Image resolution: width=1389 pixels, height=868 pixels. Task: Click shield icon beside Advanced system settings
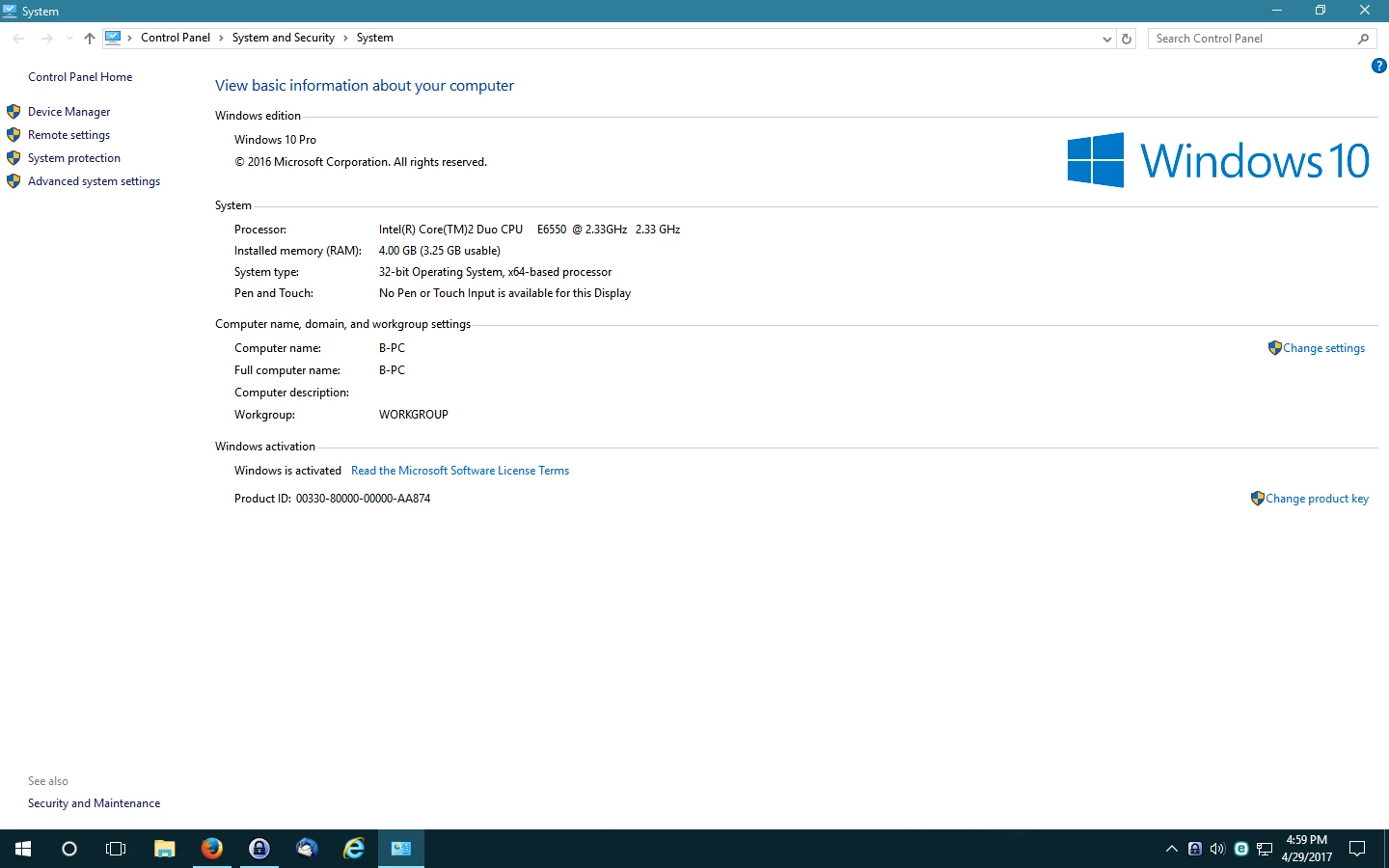click(14, 181)
